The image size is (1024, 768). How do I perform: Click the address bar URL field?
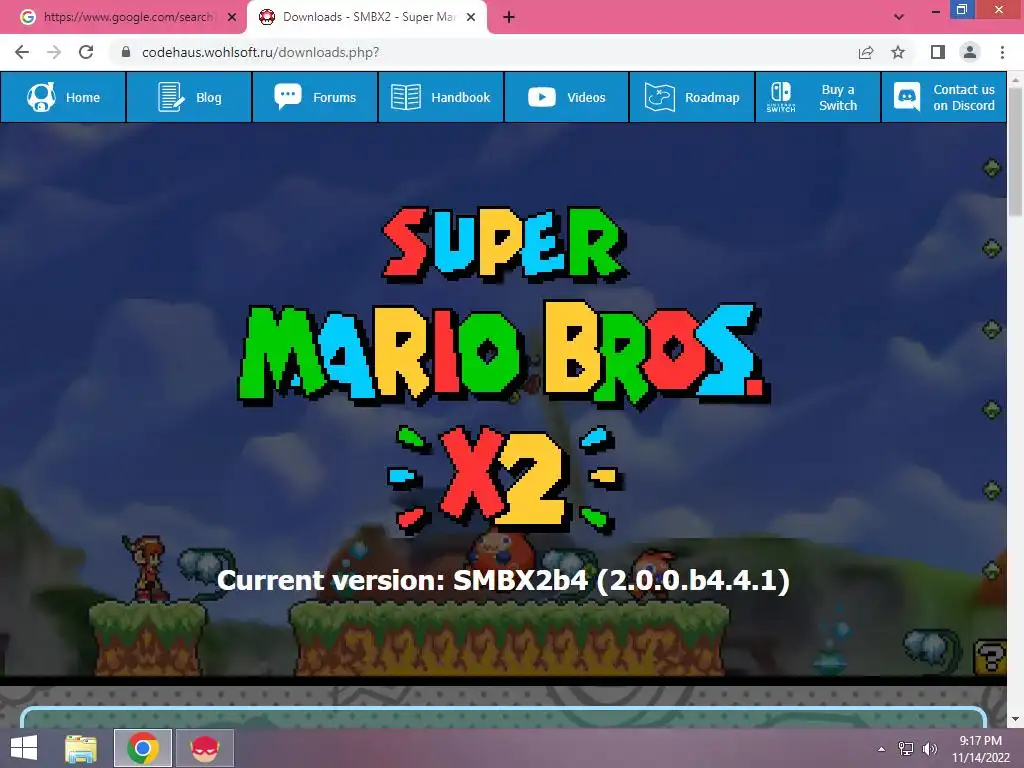click(483, 52)
